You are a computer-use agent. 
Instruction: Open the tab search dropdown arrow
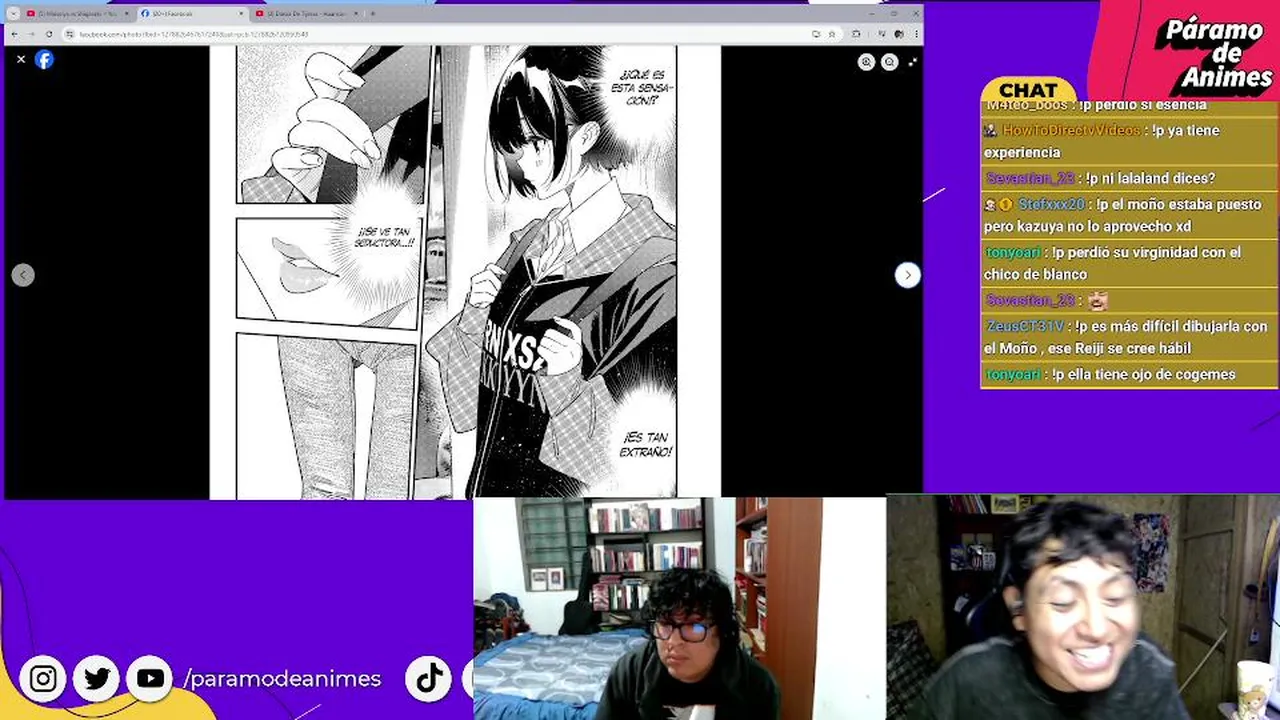pyautogui.click(x=13, y=14)
